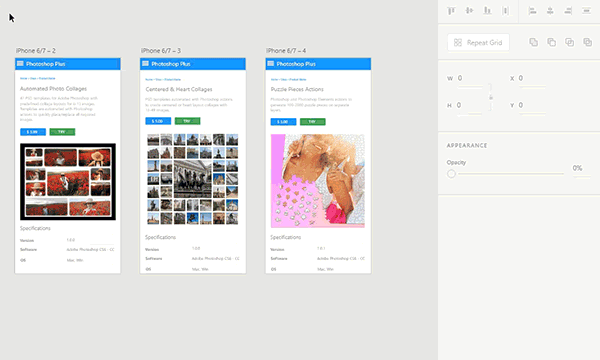Select Photoshop Plus header text in artboard 2
The image size is (600, 360).
pyautogui.click(x=46, y=64)
